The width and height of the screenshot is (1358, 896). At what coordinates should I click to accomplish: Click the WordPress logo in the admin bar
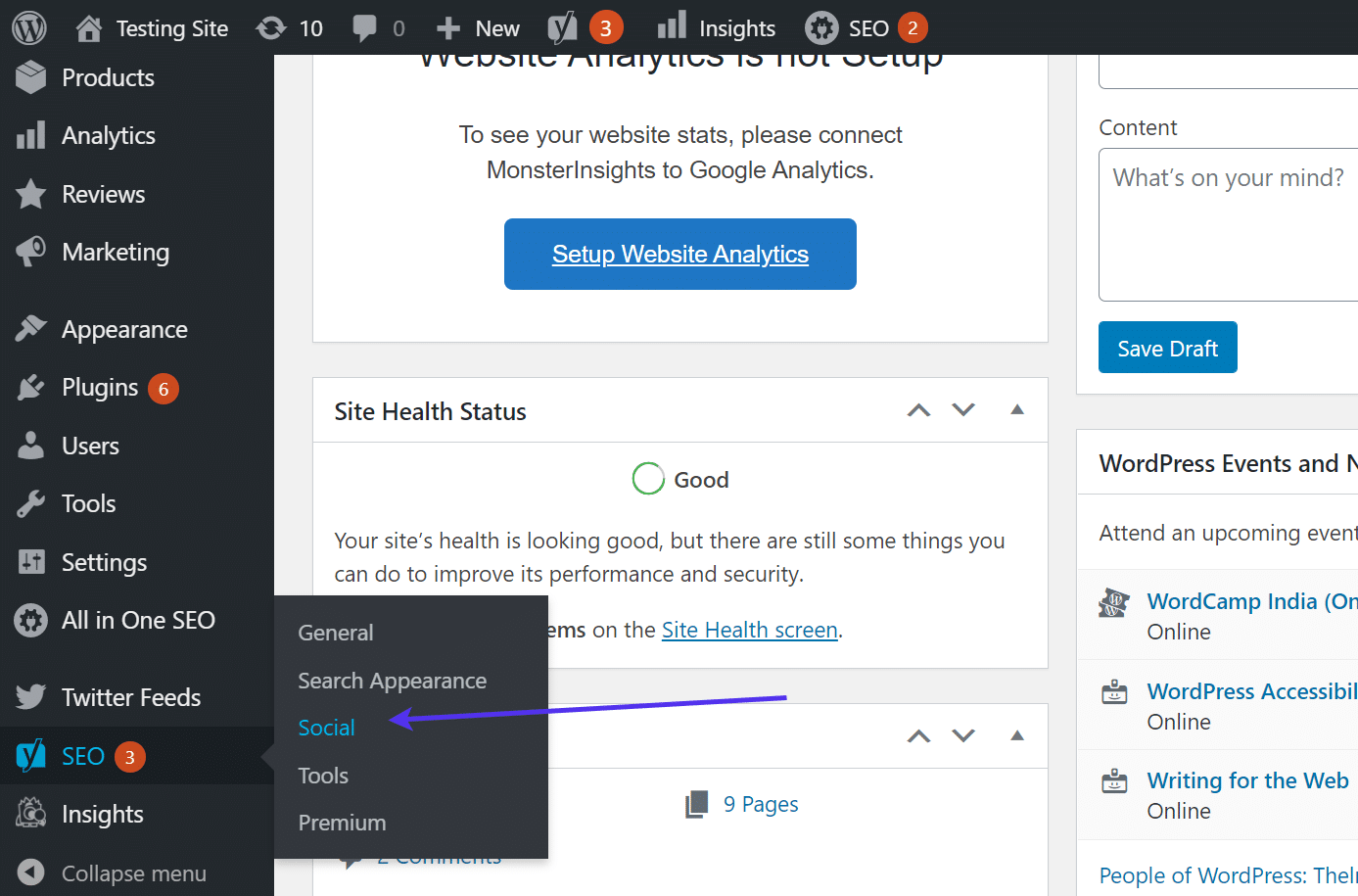(27, 26)
